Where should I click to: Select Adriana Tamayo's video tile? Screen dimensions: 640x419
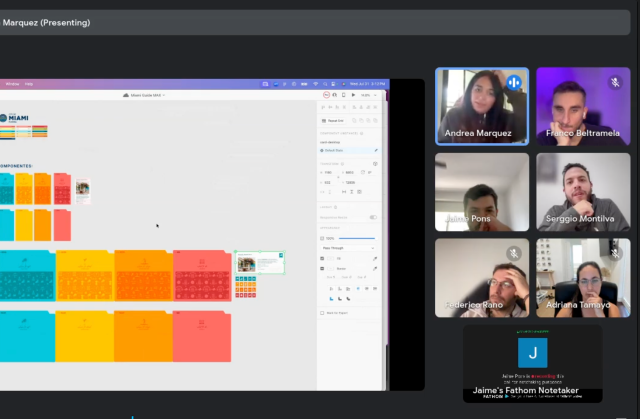click(583, 278)
